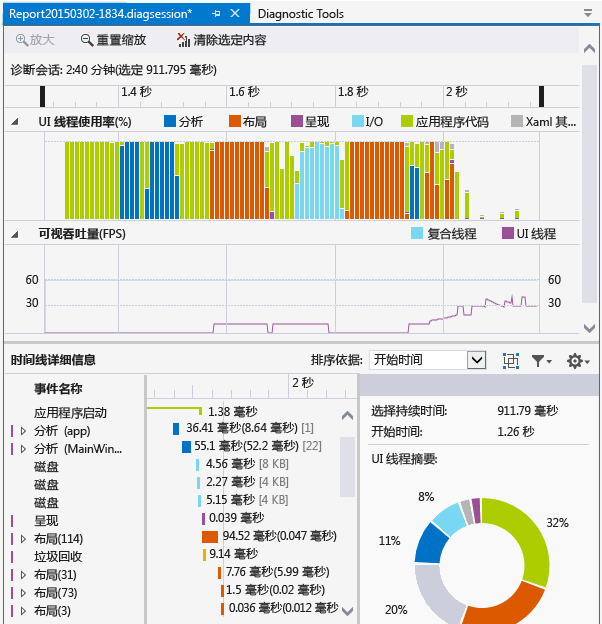This screenshot has width=602, height=624.
Task: Click the 4.56 毫秒 [8 KB] disk entry
Action: click(x=247, y=464)
